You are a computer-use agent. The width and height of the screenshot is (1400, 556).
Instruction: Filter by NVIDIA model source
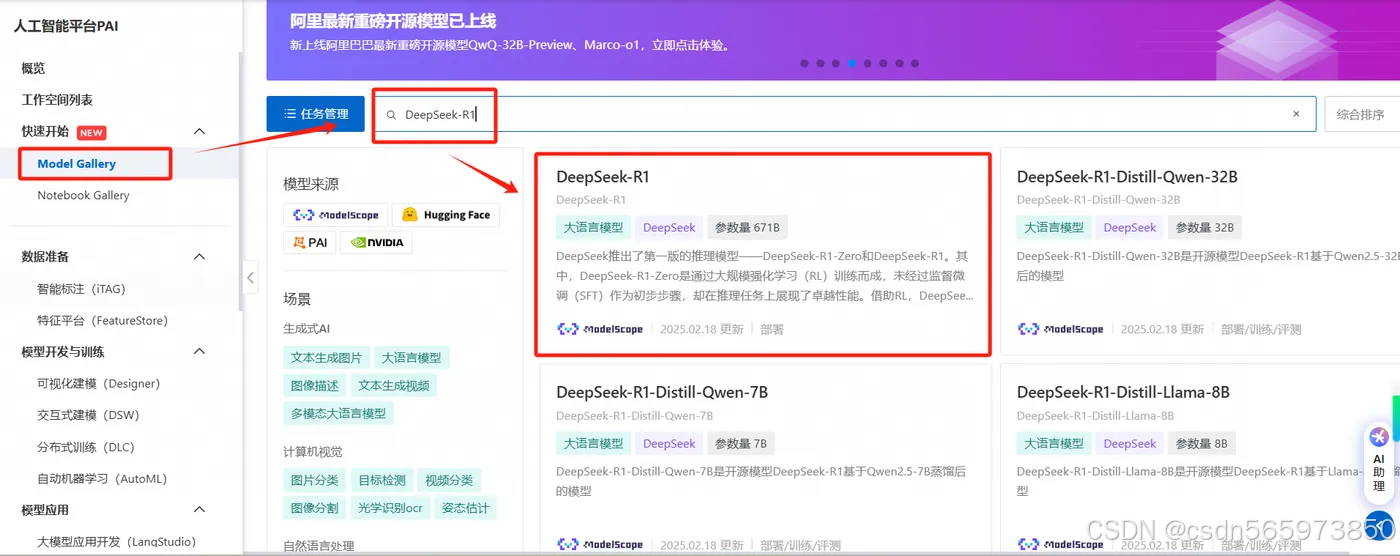coord(376,242)
